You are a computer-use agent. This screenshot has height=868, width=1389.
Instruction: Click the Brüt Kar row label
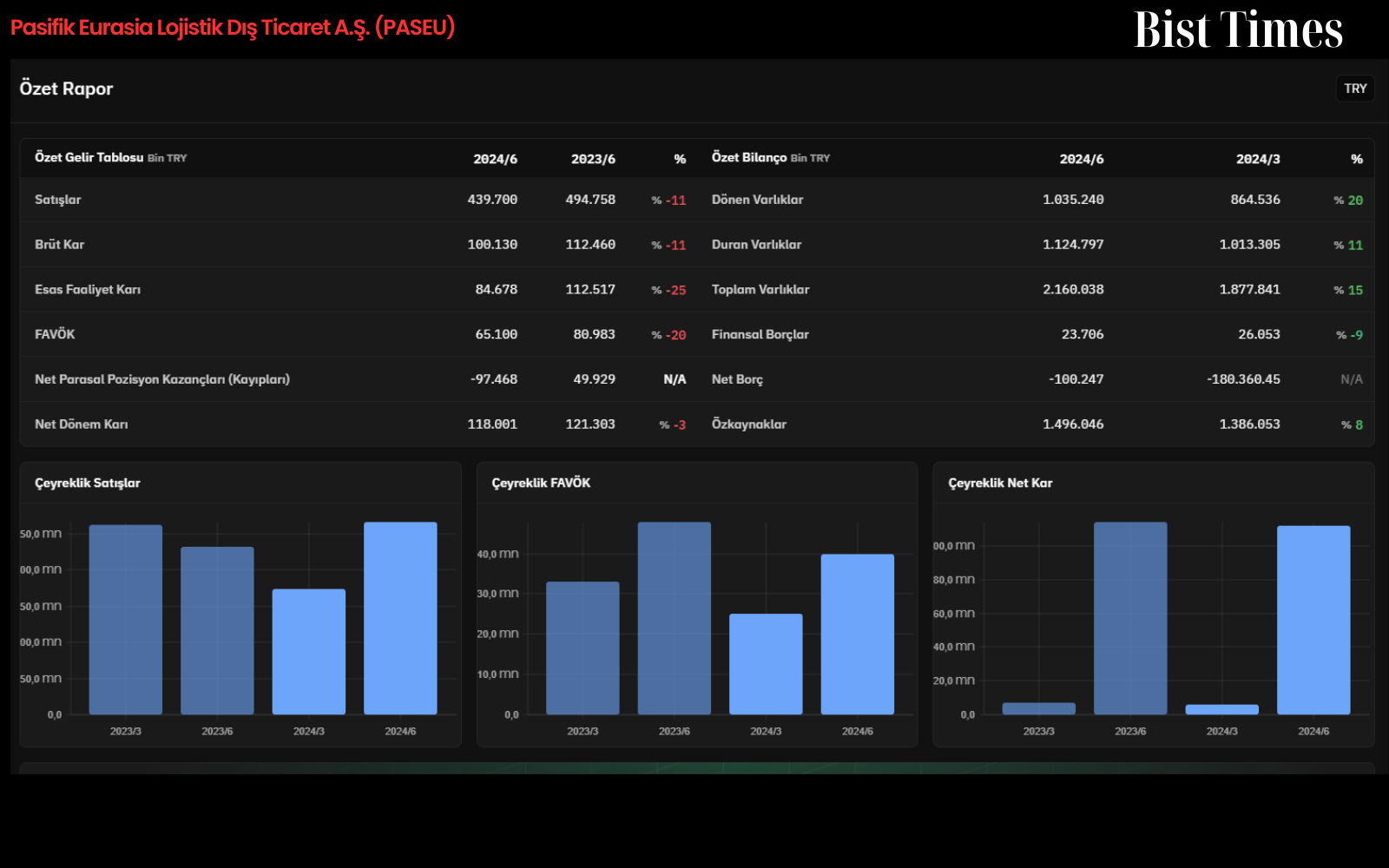click(59, 245)
